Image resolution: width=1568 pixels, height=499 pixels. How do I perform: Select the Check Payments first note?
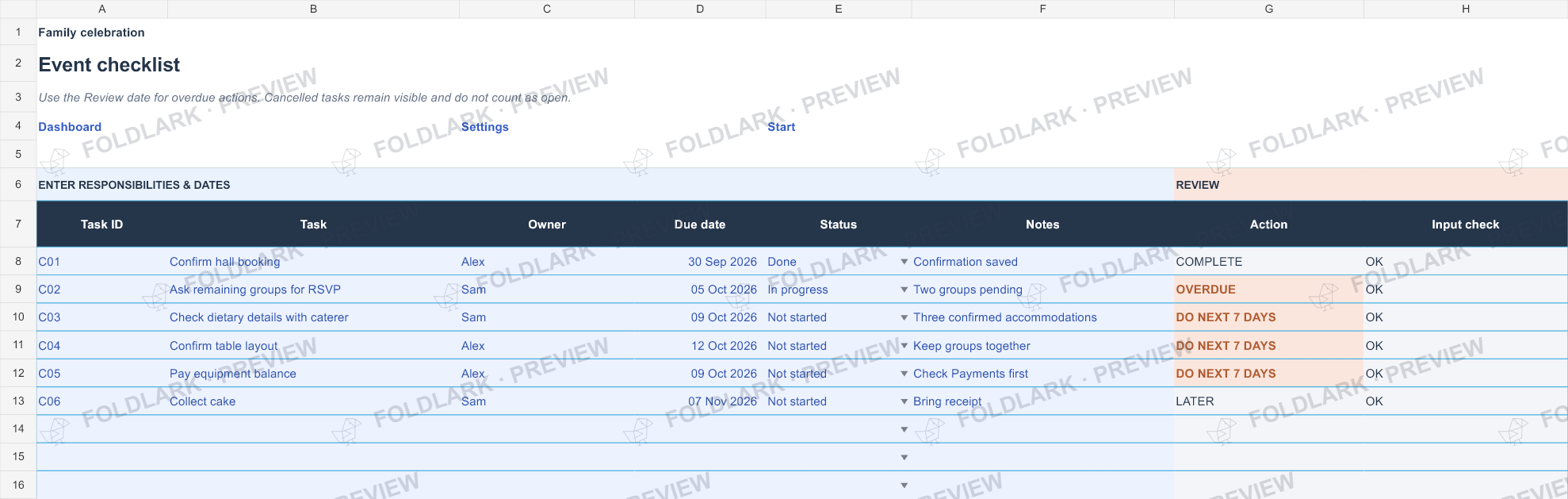[1042, 374]
